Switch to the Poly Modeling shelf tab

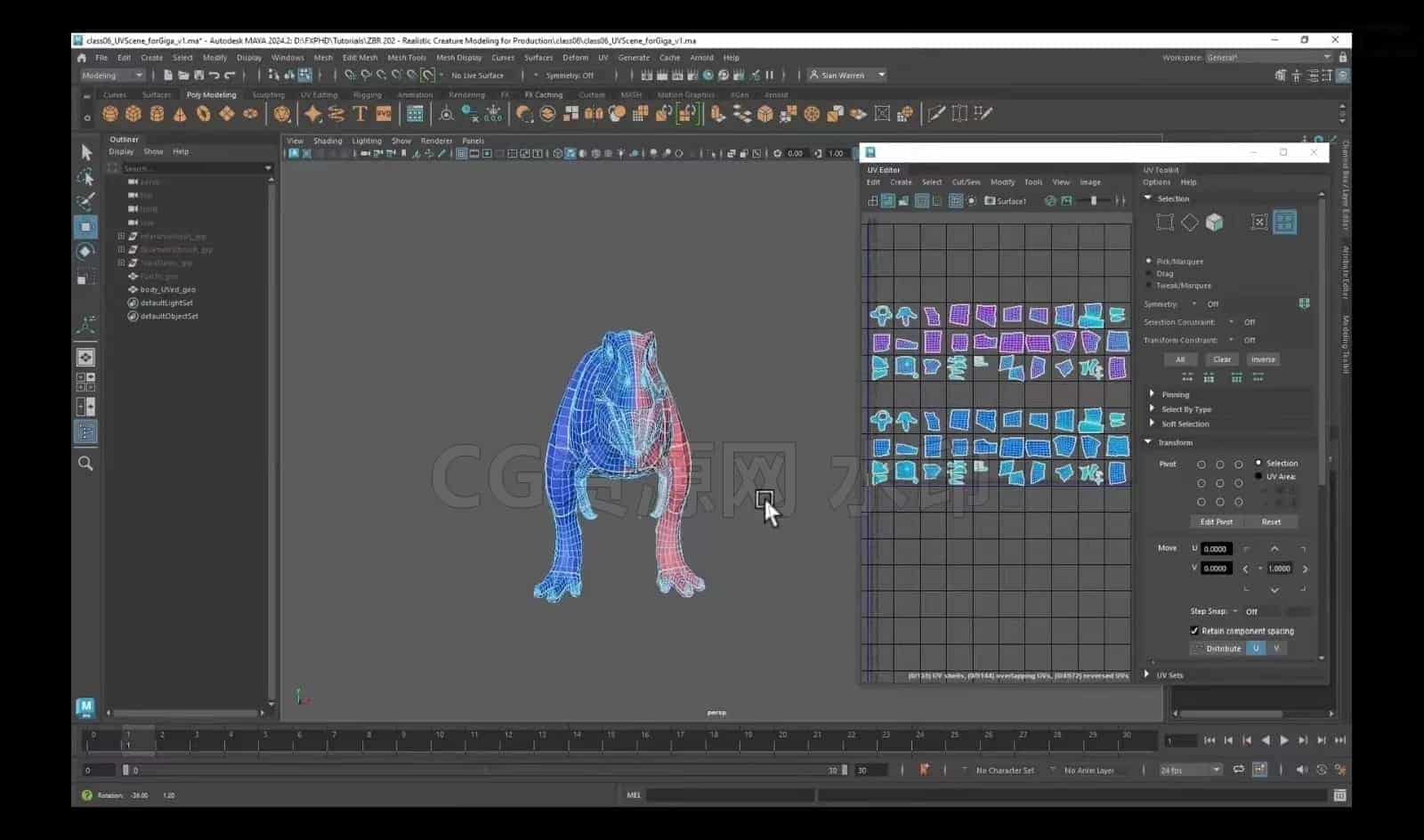tap(211, 95)
